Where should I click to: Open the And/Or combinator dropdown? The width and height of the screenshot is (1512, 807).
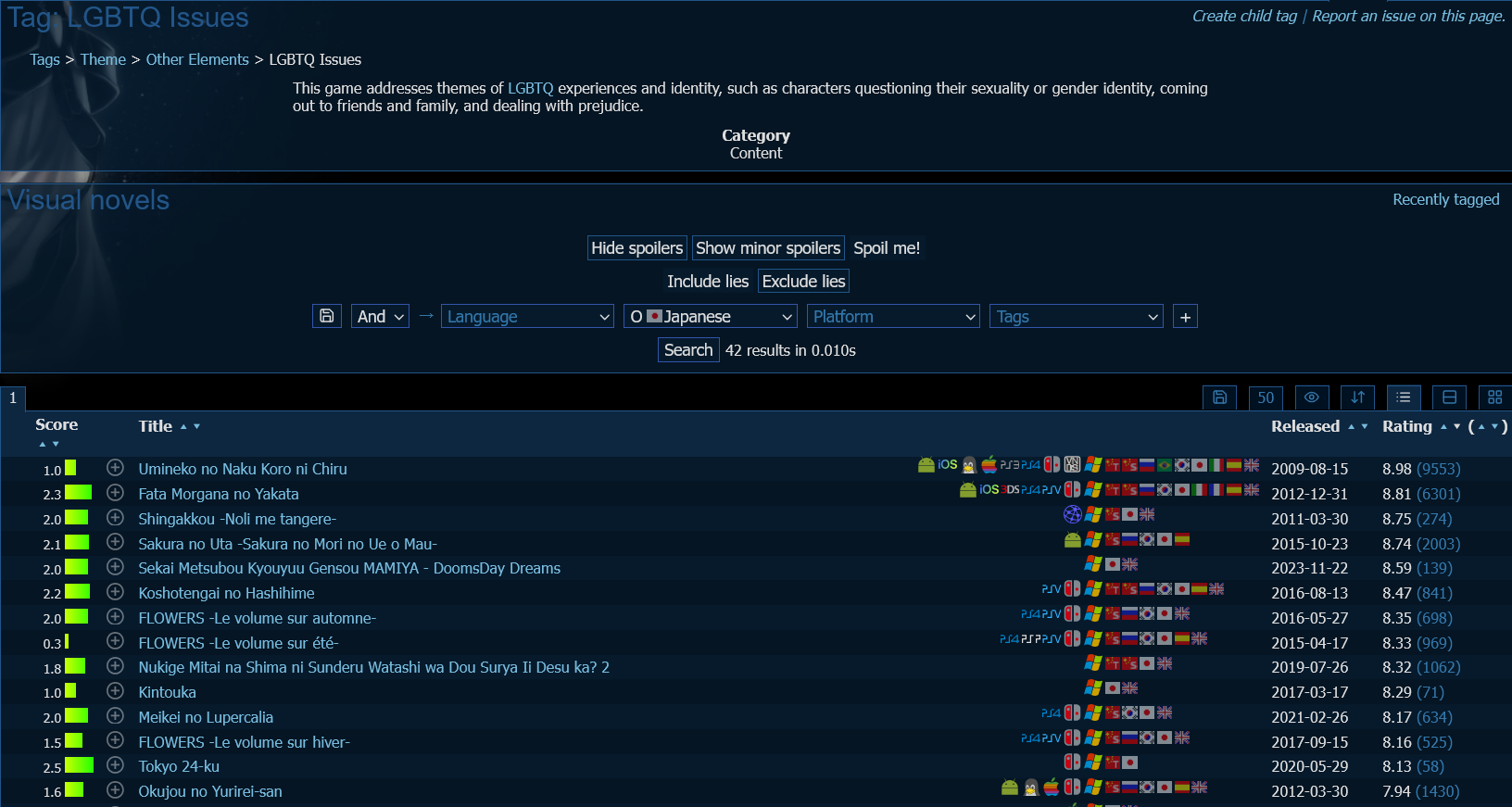[x=380, y=317]
